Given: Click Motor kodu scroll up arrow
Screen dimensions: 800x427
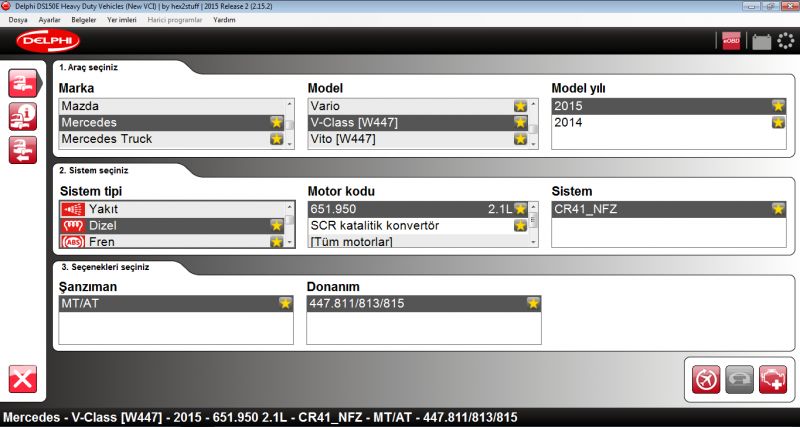Looking at the screenshot, I should [x=534, y=207].
